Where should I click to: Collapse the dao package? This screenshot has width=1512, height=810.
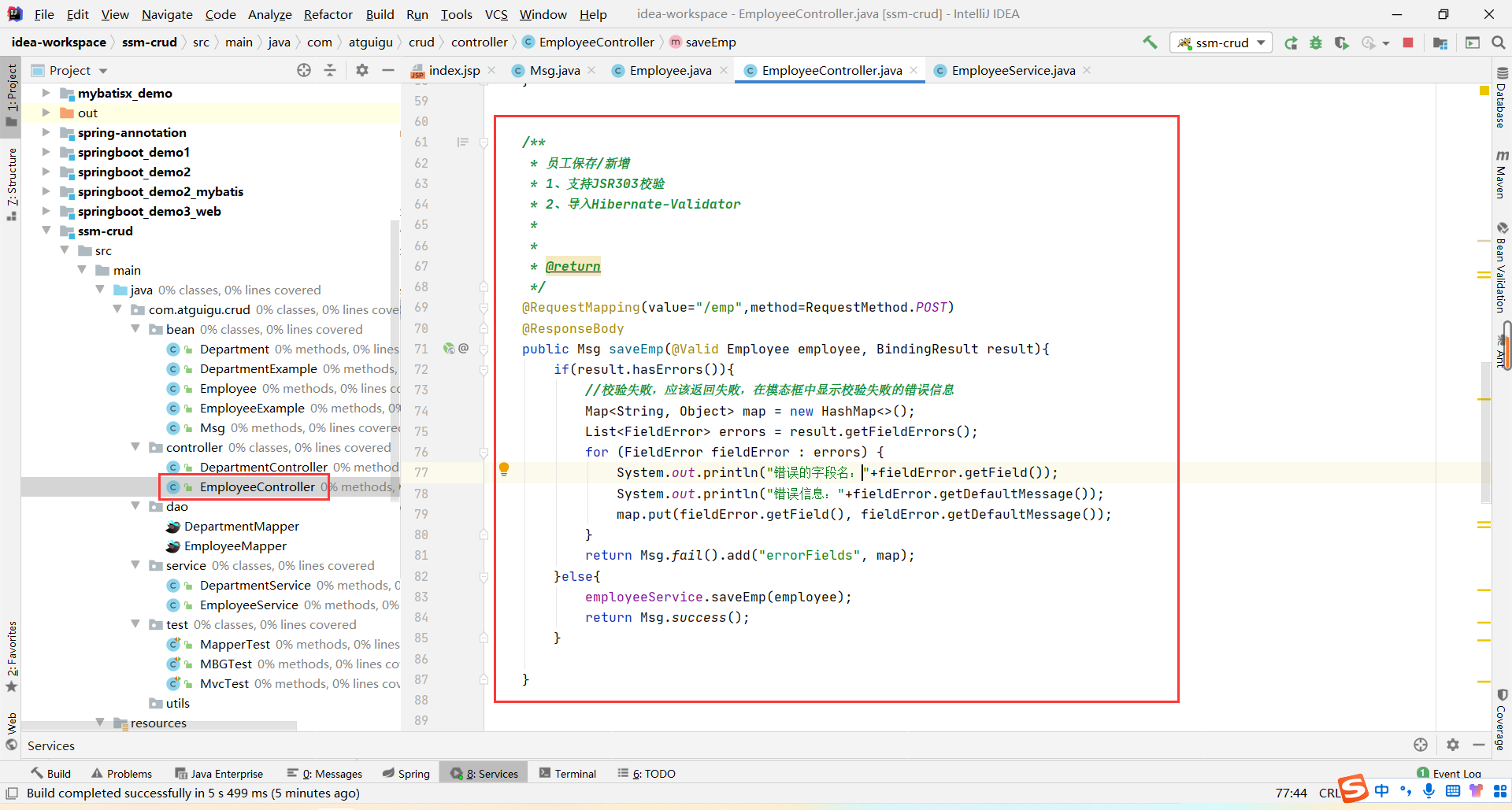pos(135,506)
